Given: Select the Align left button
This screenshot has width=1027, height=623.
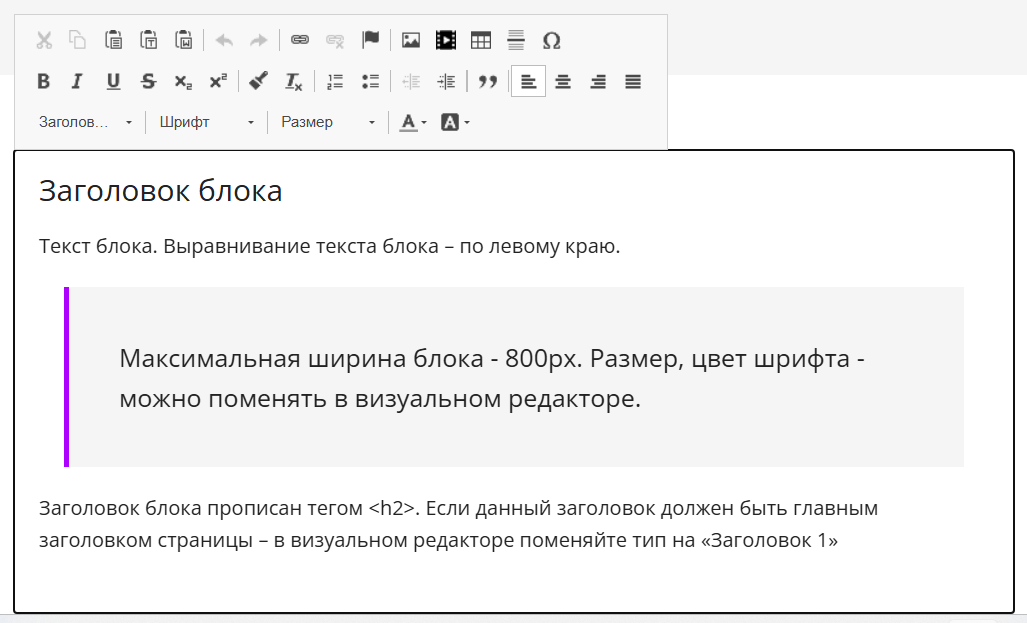Looking at the screenshot, I should coord(528,81).
